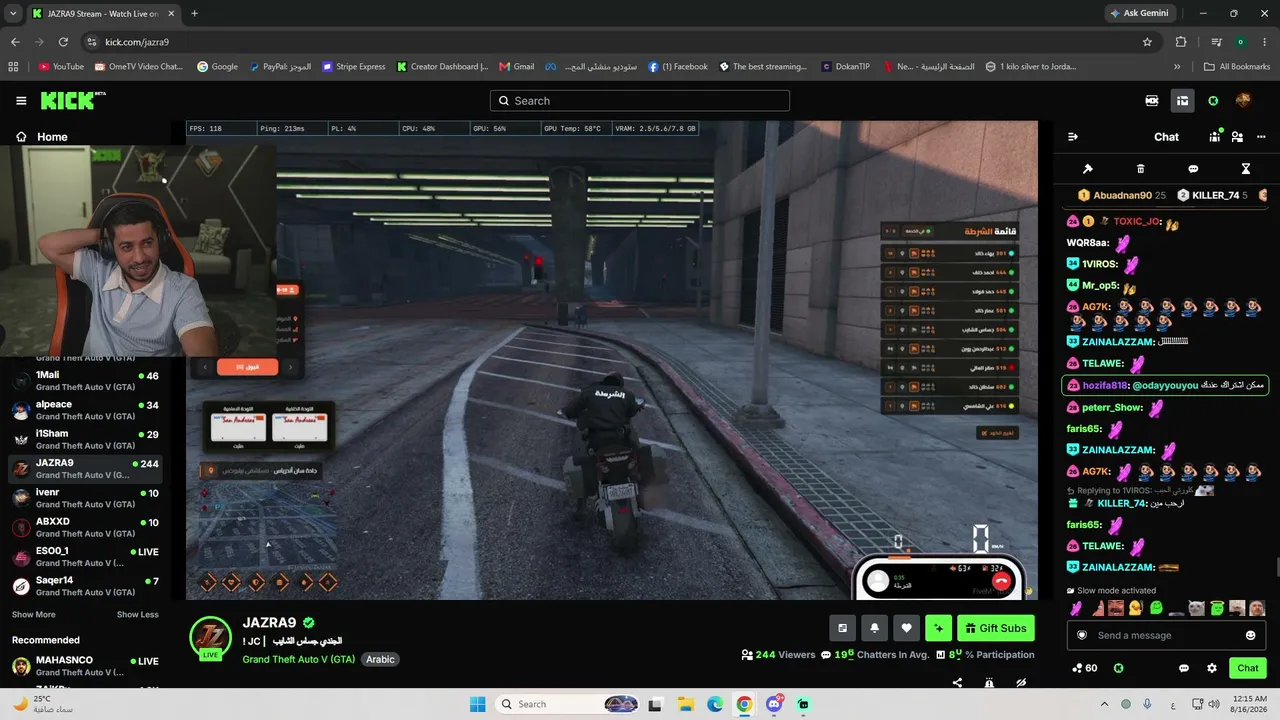Image resolution: width=1280 pixels, height=720 pixels.
Task: Open 1Mali channel in sidebar
Action: pyautogui.click(x=85, y=381)
